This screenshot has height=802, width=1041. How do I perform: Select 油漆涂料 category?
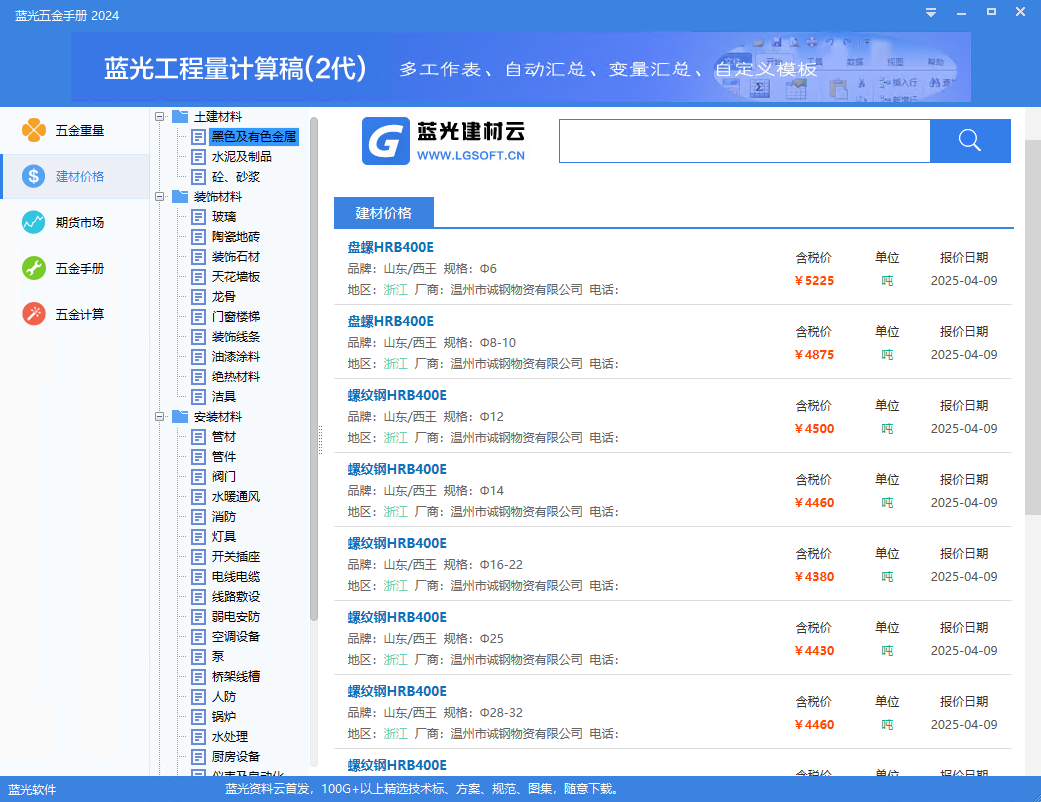(x=236, y=357)
